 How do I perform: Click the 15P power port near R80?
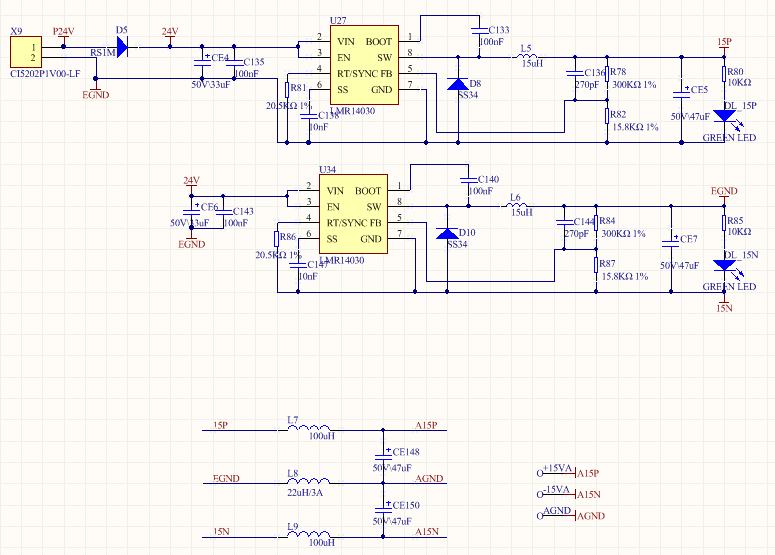725,44
